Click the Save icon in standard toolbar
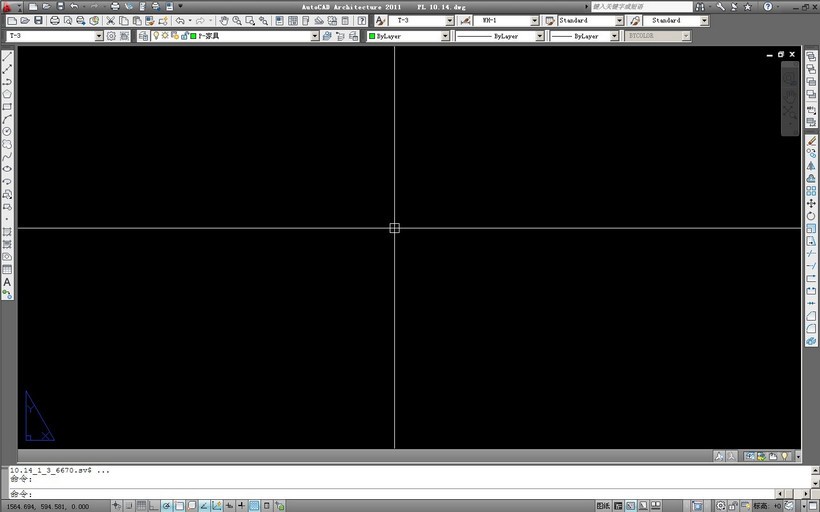The width and height of the screenshot is (820, 512). tap(38, 21)
